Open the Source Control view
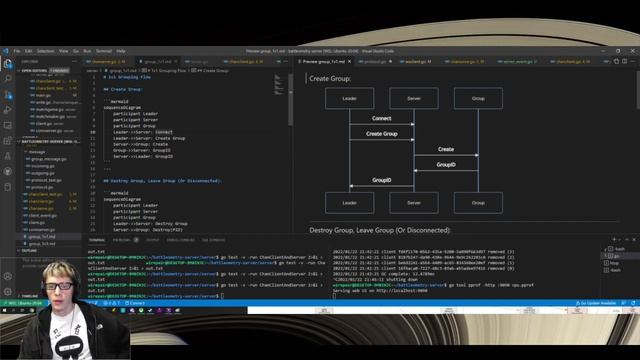This screenshot has width=640, height=360. pyautogui.click(x=7, y=94)
